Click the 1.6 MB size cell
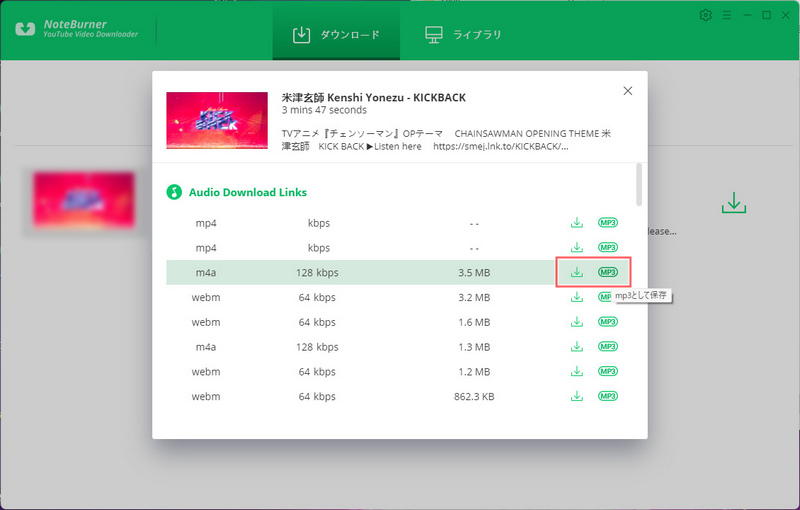The width and height of the screenshot is (800, 510). 474,322
